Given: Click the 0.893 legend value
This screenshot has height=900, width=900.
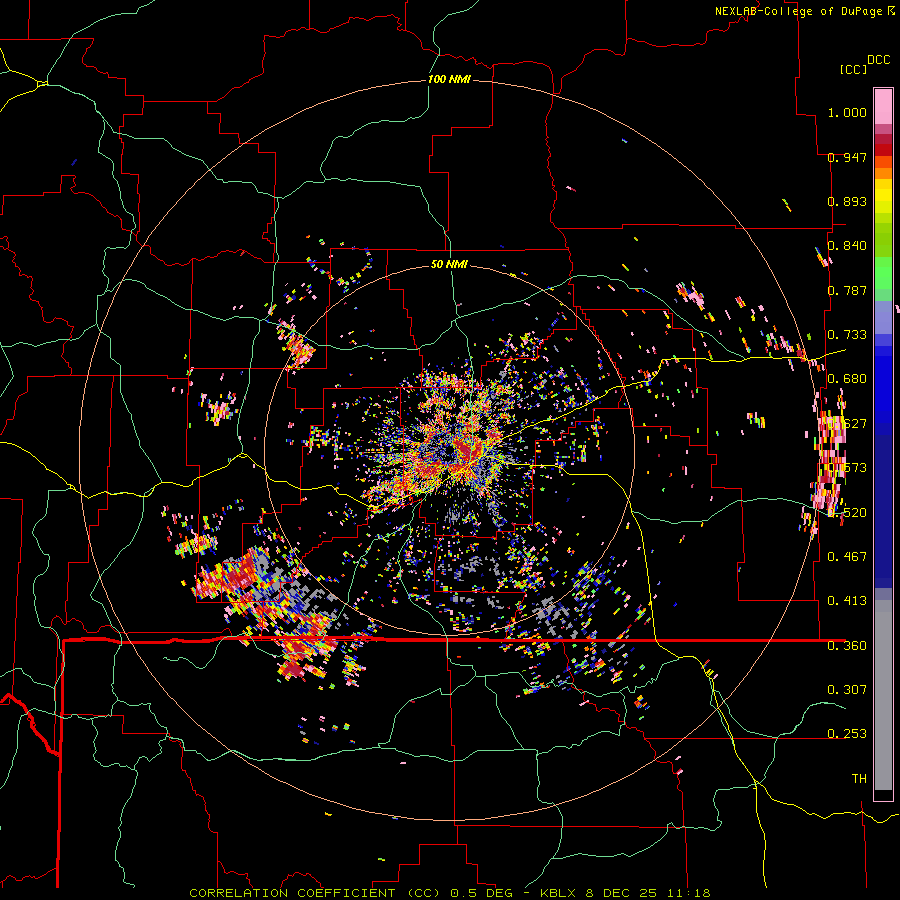Looking at the screenshot, I should tap(847, 201).
